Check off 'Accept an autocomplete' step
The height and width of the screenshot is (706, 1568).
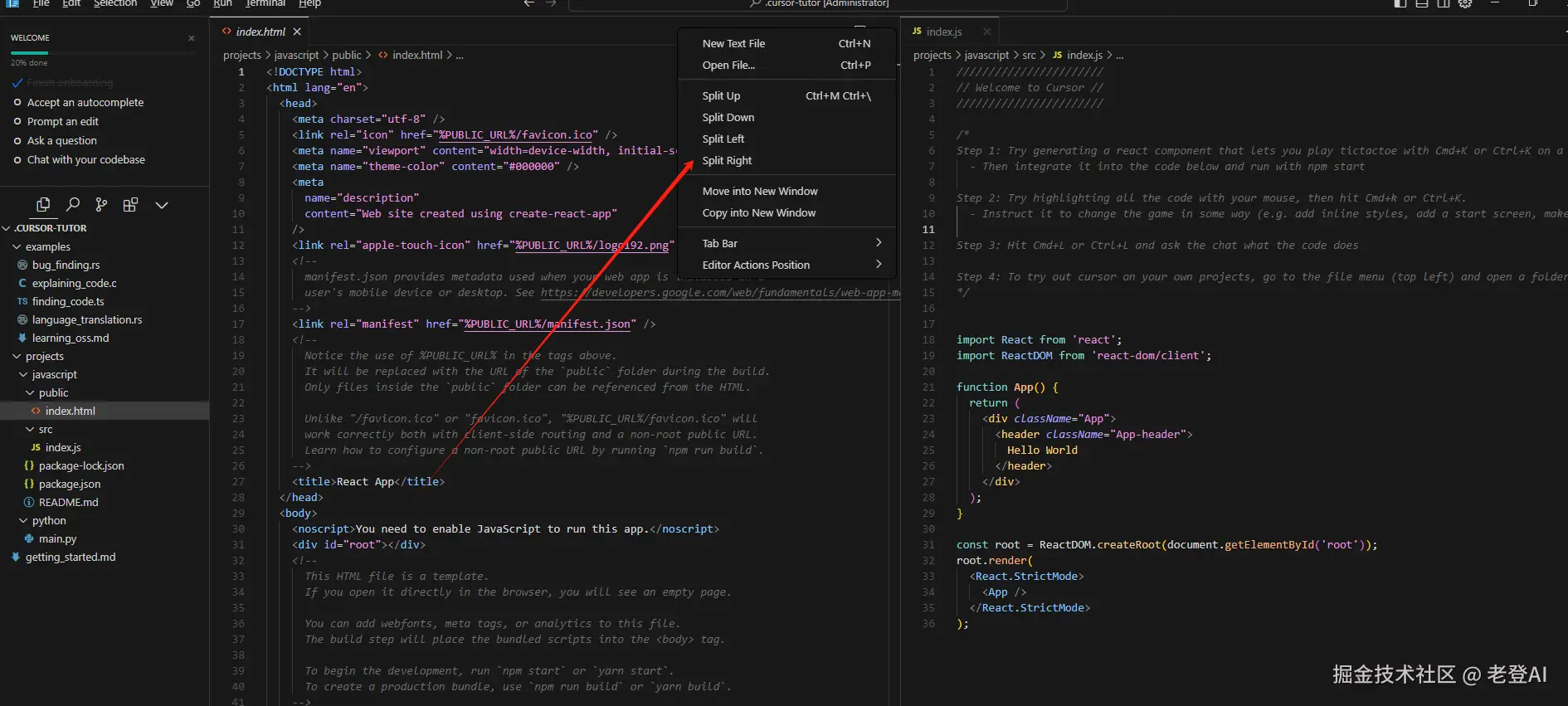pyautogui.click(x=17, y=103)
